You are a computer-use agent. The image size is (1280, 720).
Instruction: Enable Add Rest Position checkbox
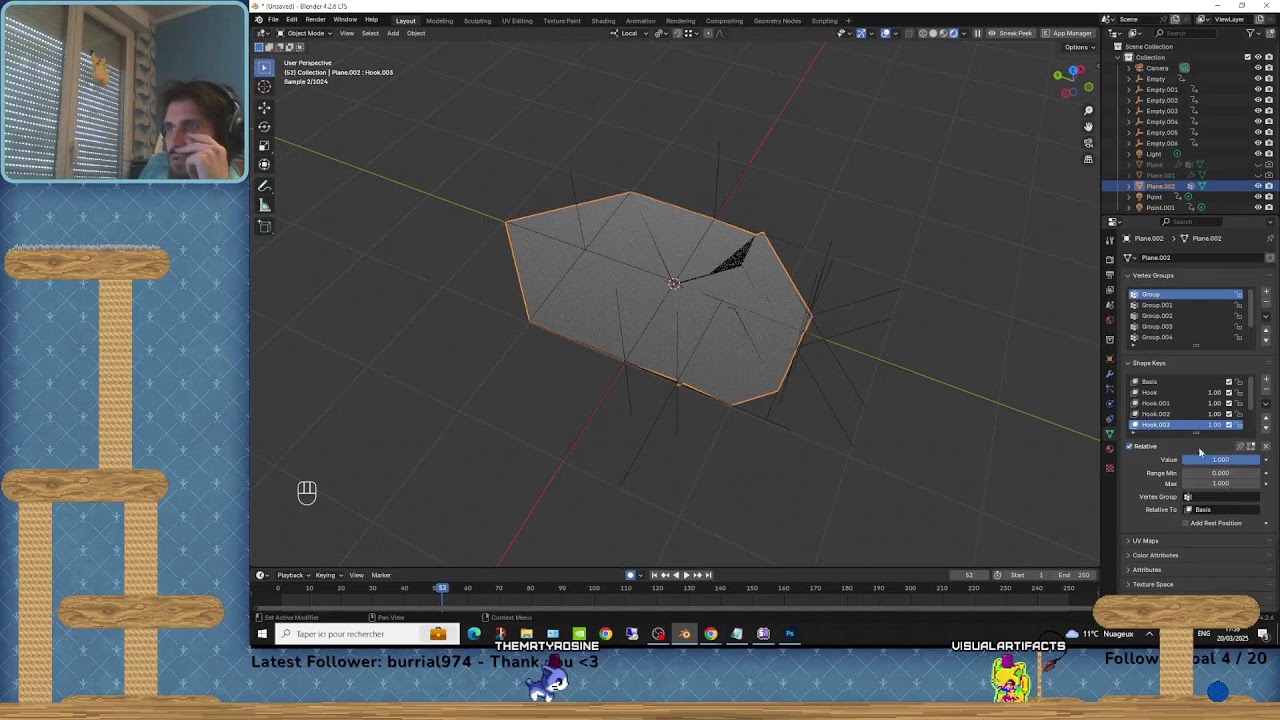tap(1185, 523)
